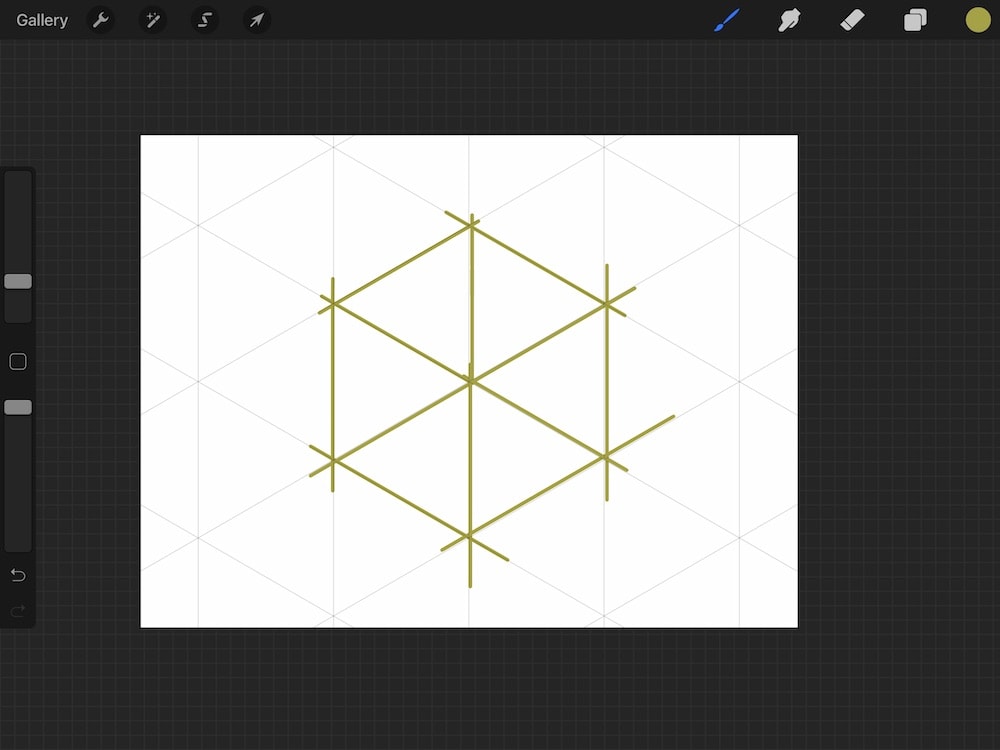Image resolution: width=1000 pixels, height=750 pixels.
Task: Redo the last undone stroke
Action: (x=18, y=612)
